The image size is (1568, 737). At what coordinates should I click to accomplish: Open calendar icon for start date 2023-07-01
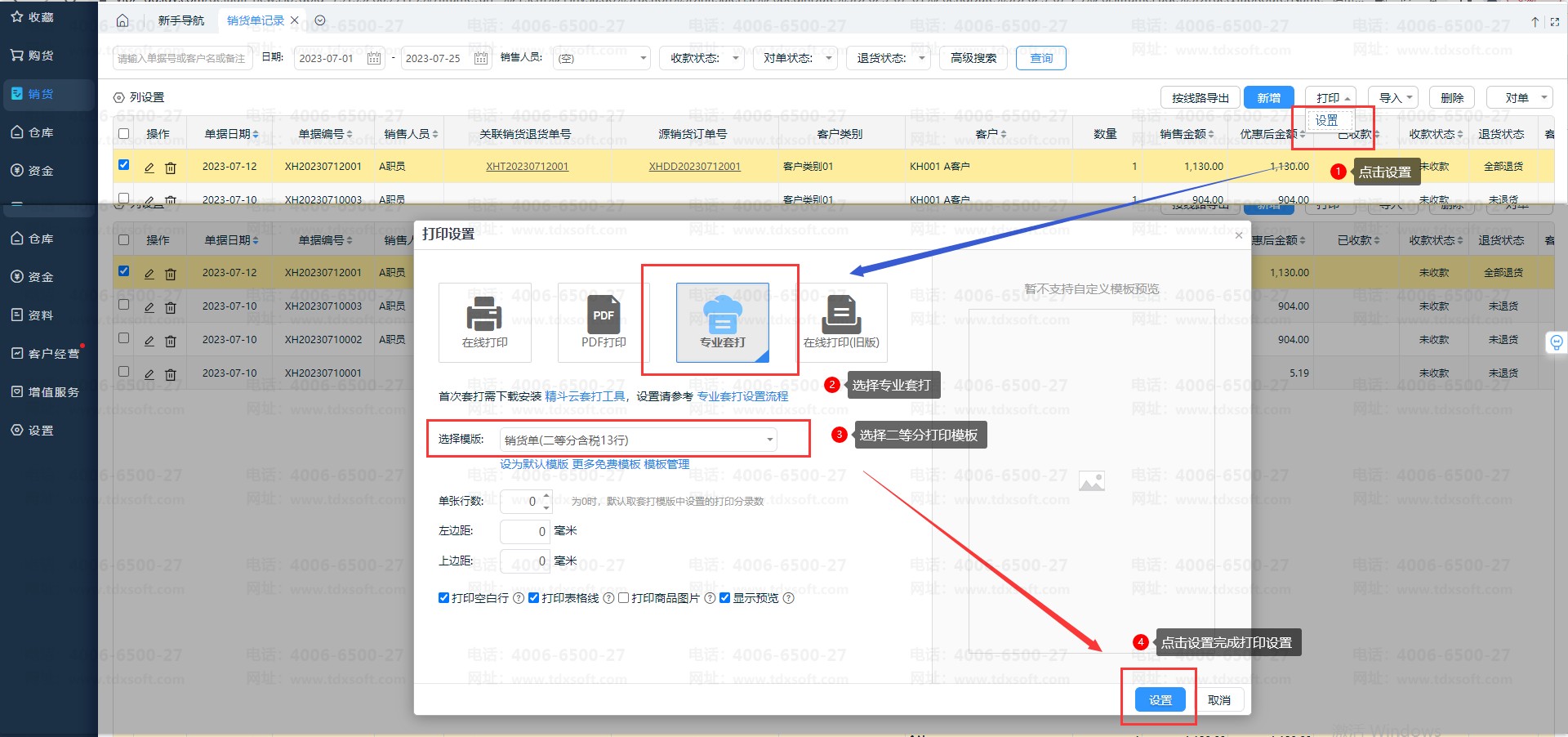pyautogui.click(x=374, y=58)
